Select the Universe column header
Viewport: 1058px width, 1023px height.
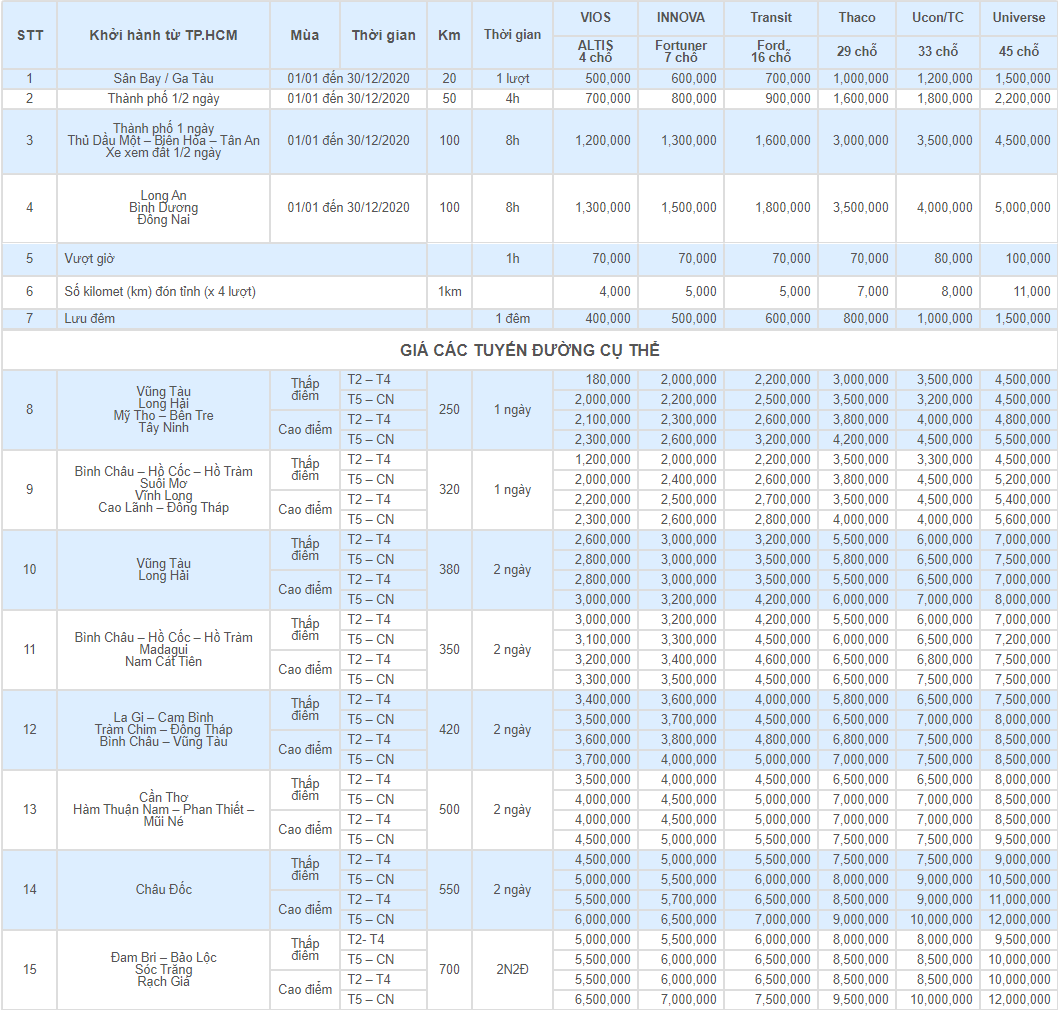coord(1018,17)
